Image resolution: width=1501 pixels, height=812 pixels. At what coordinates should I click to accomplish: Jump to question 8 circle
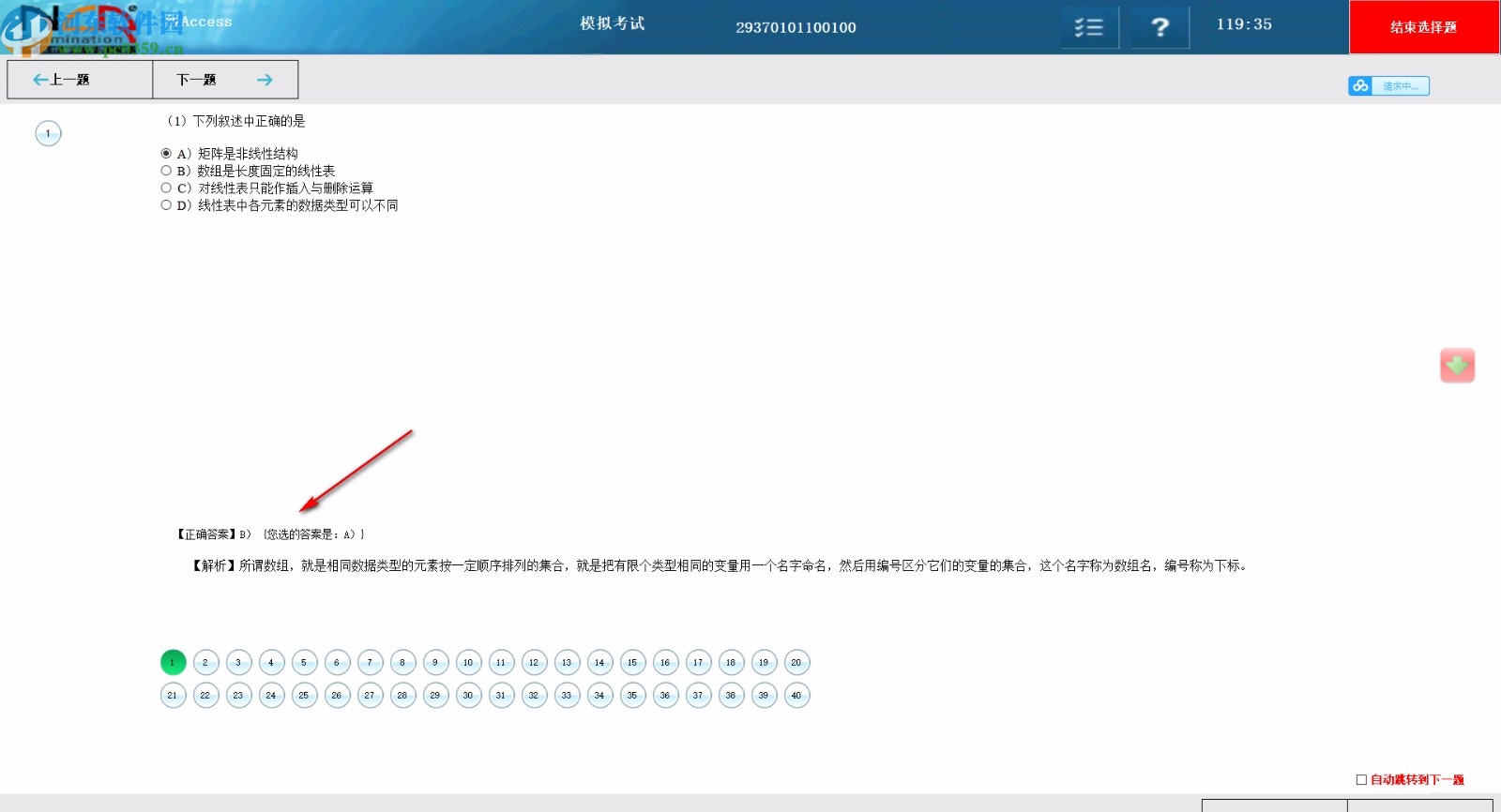tap(402, 663)
